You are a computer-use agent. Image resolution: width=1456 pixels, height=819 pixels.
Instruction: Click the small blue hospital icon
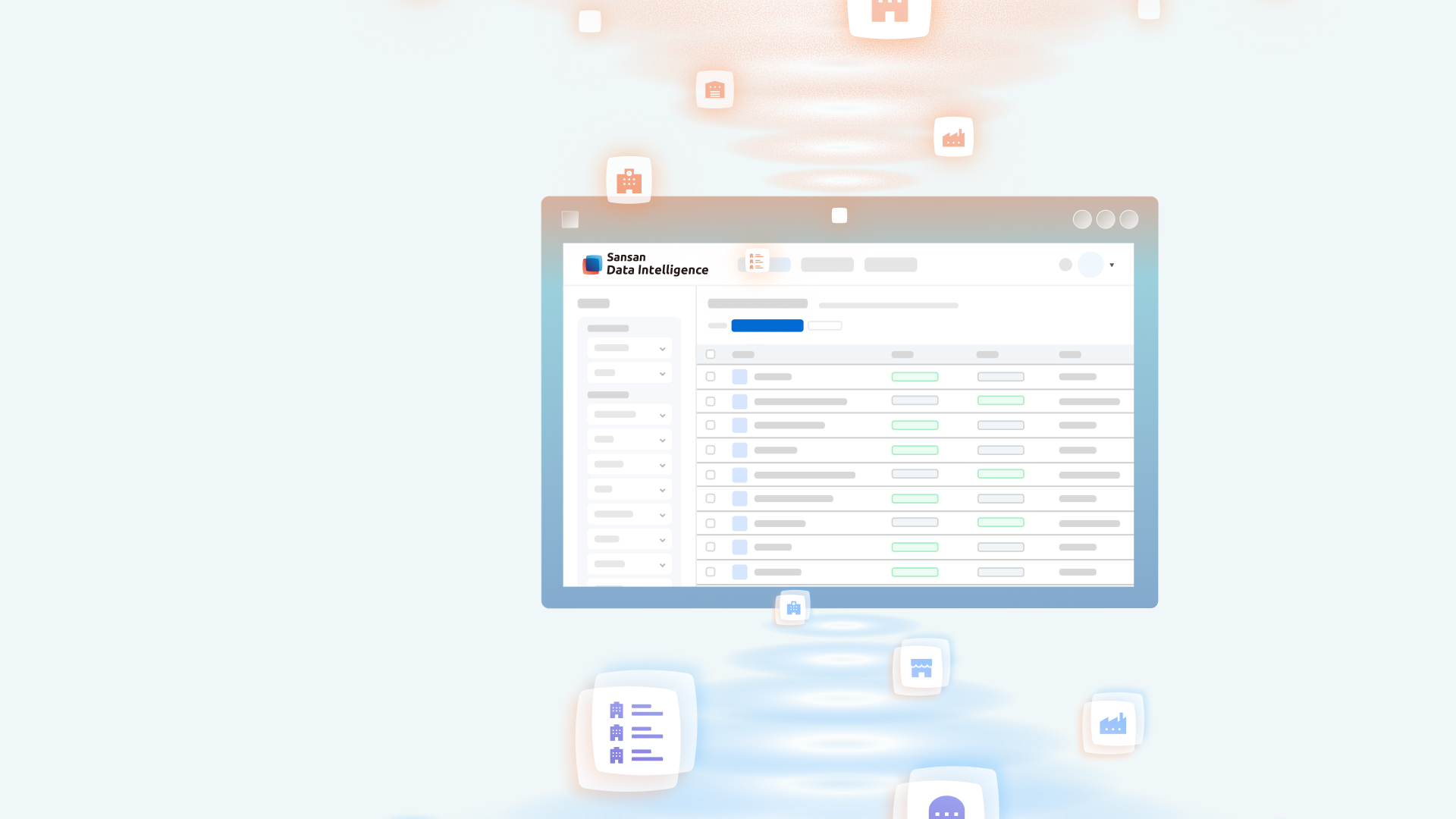click(793, 607)
